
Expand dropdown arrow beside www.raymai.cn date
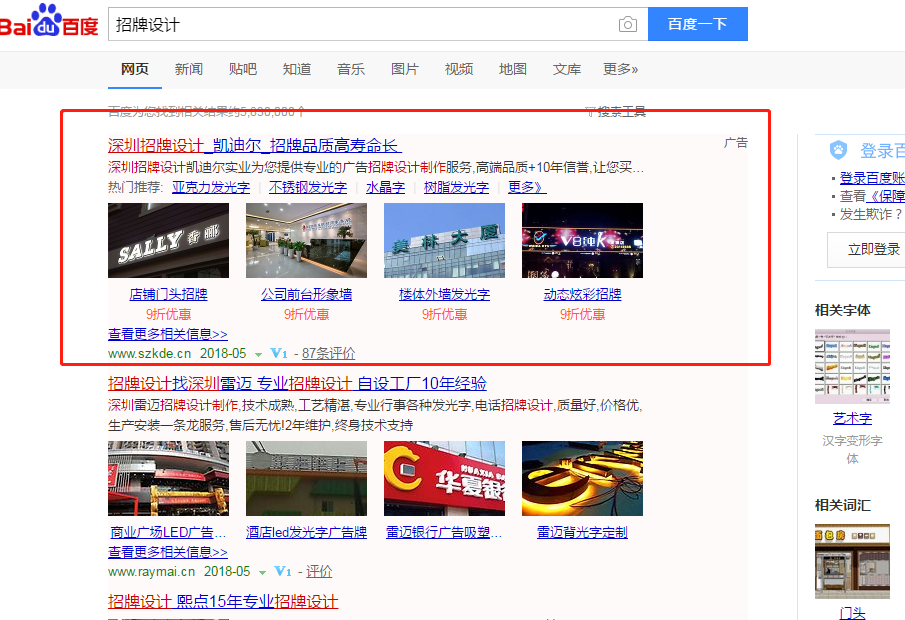pyautogui.click(x=263, y=573)
